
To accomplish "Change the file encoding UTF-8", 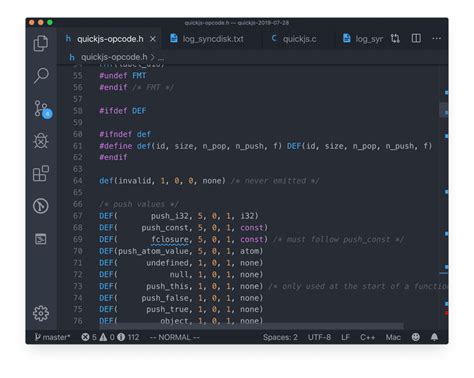I will (x=319, y=337).
